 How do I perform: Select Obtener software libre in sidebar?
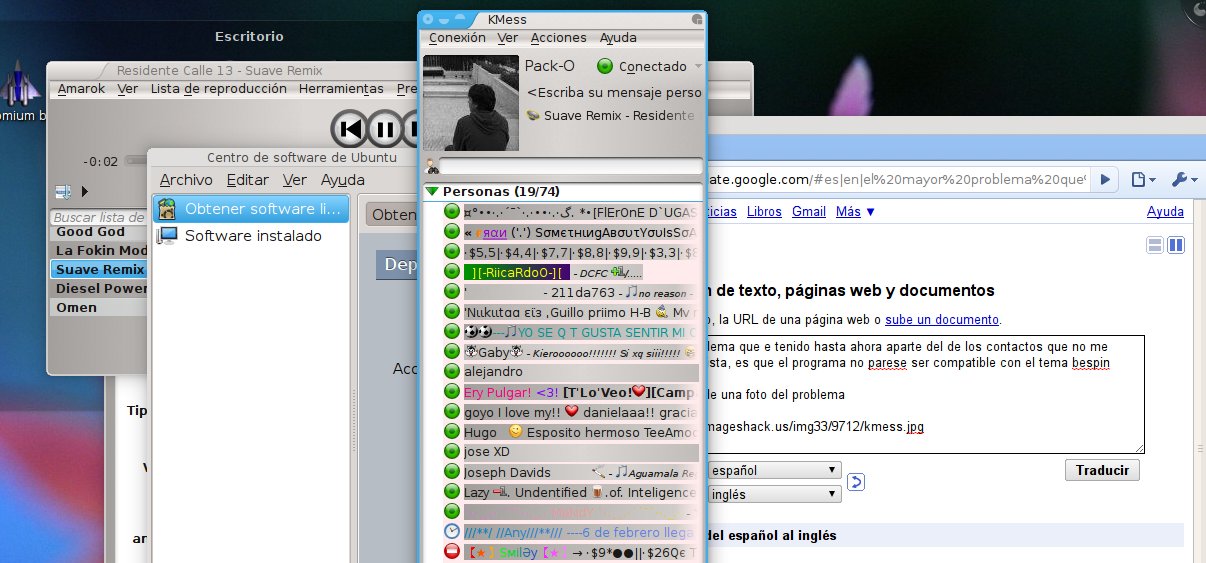251,209
